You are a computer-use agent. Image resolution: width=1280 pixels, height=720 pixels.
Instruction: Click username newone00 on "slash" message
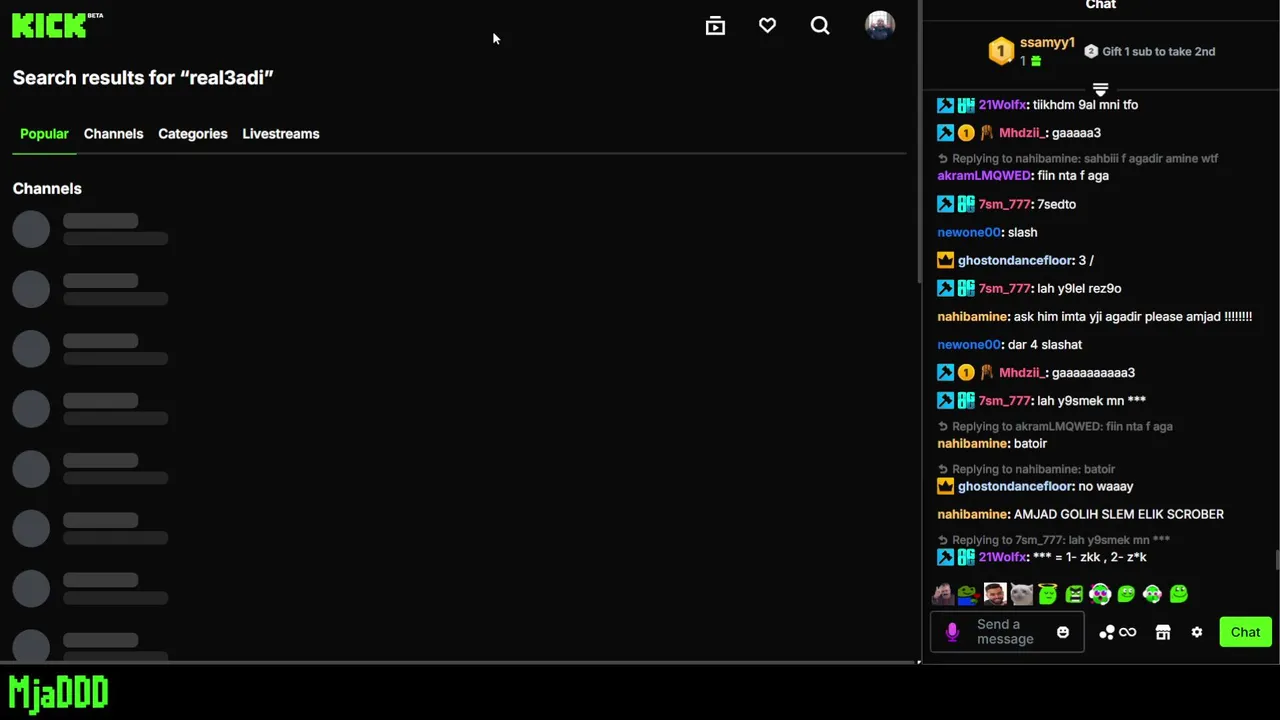coord(969,232)
